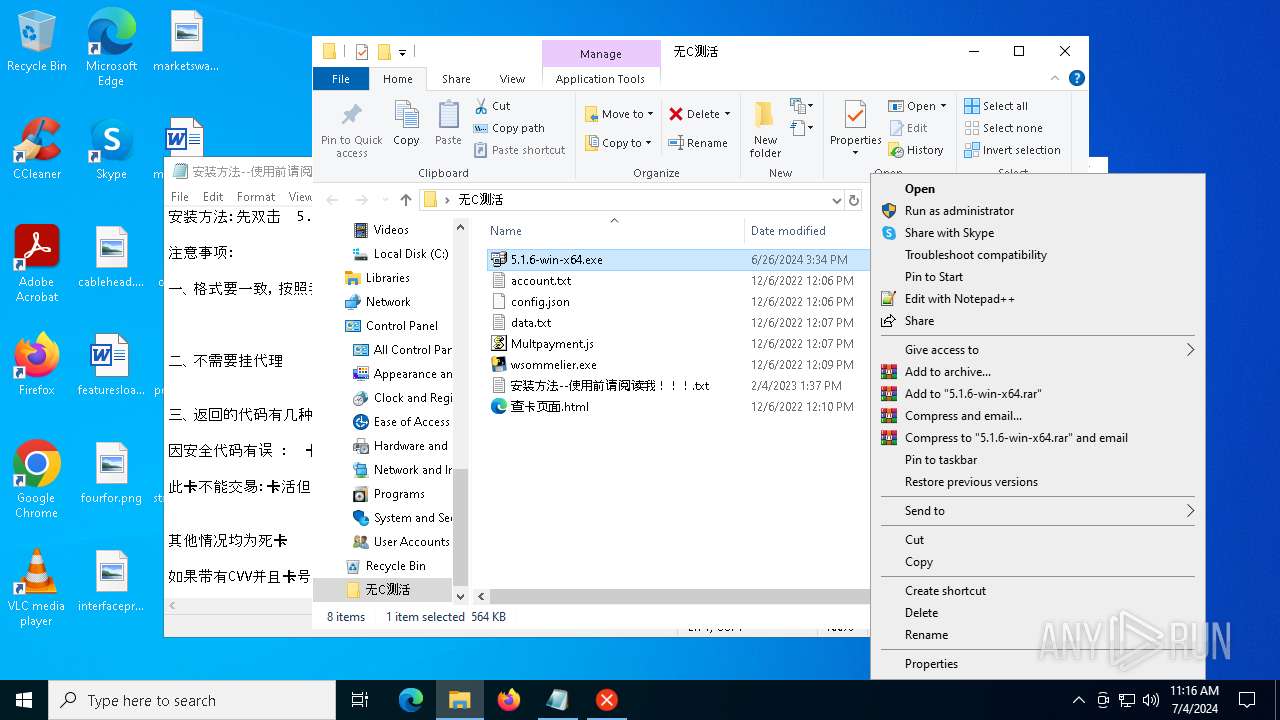The width and height of the screenshot is (1280, 720).
Task: Open the Share ribbon tab
Action: [456, 79]
